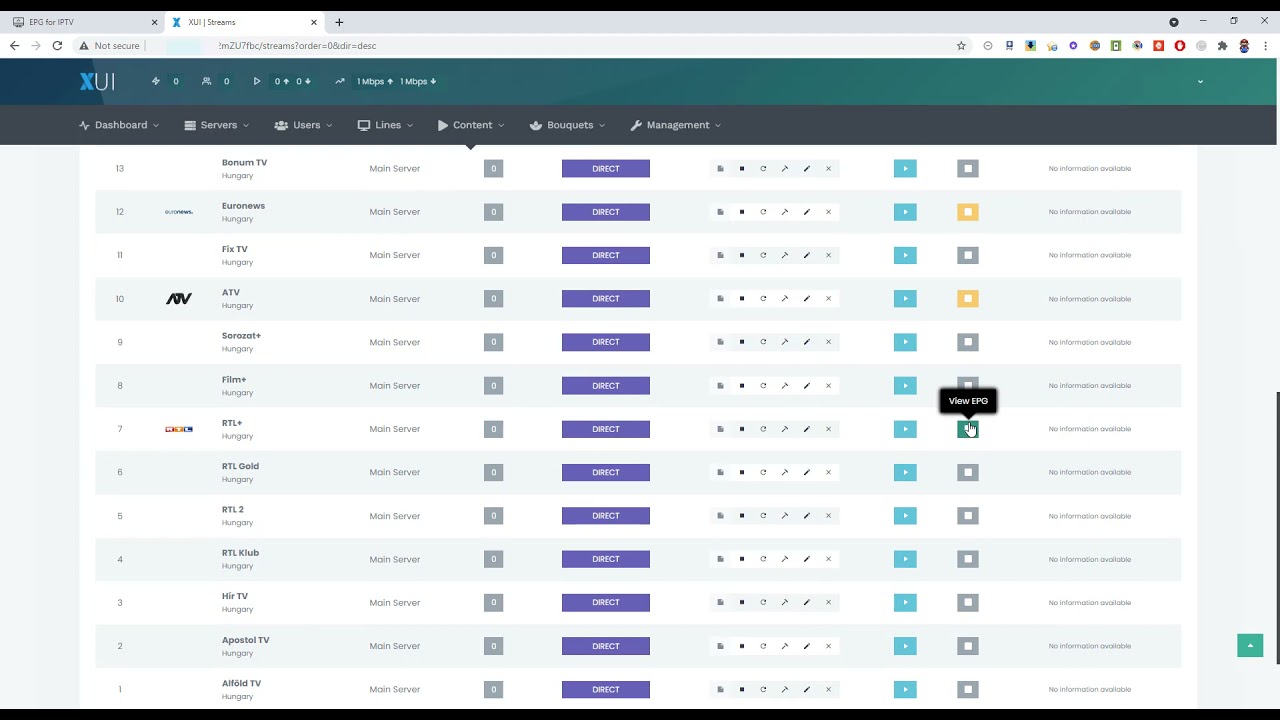Open the player for RTL+ stream
1280x720 pixels.
pyautogui.click(x=905, y=429)
